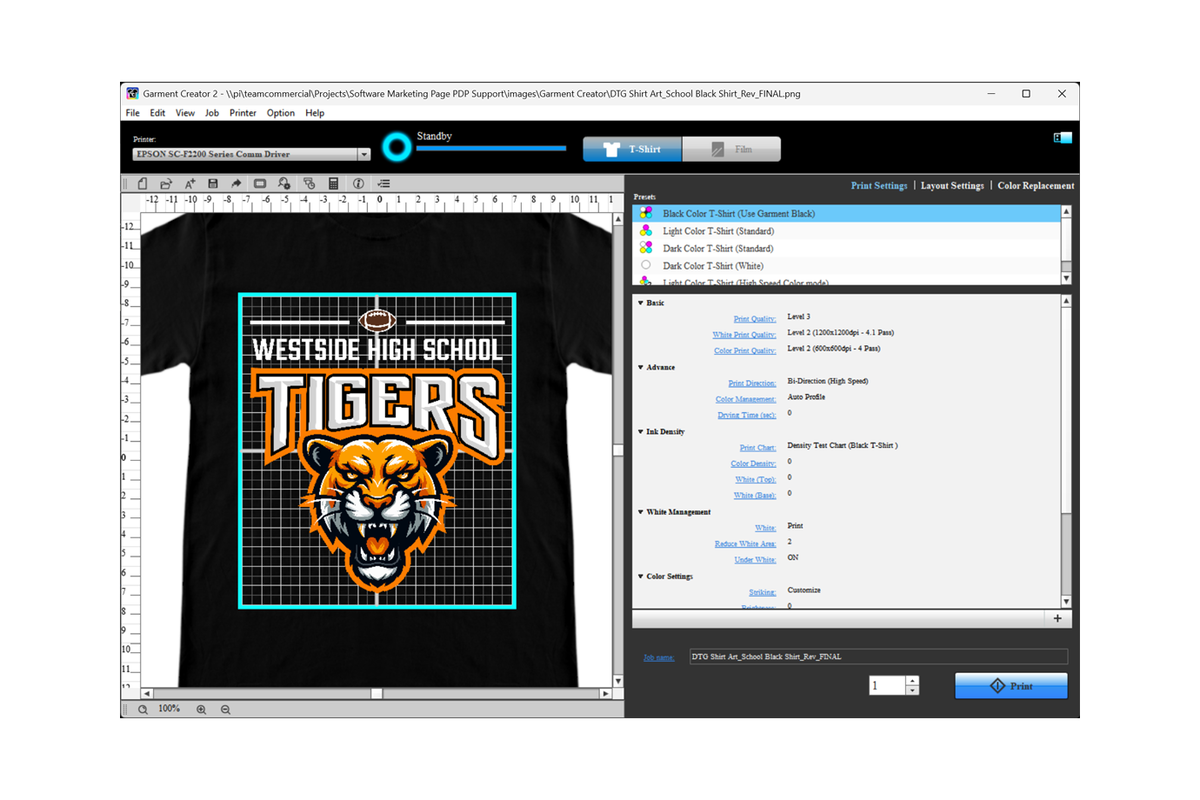Click the preview horizontal scrollbar thumb
The width and height of the screenshot is (1200, 800).
[377, 693]
